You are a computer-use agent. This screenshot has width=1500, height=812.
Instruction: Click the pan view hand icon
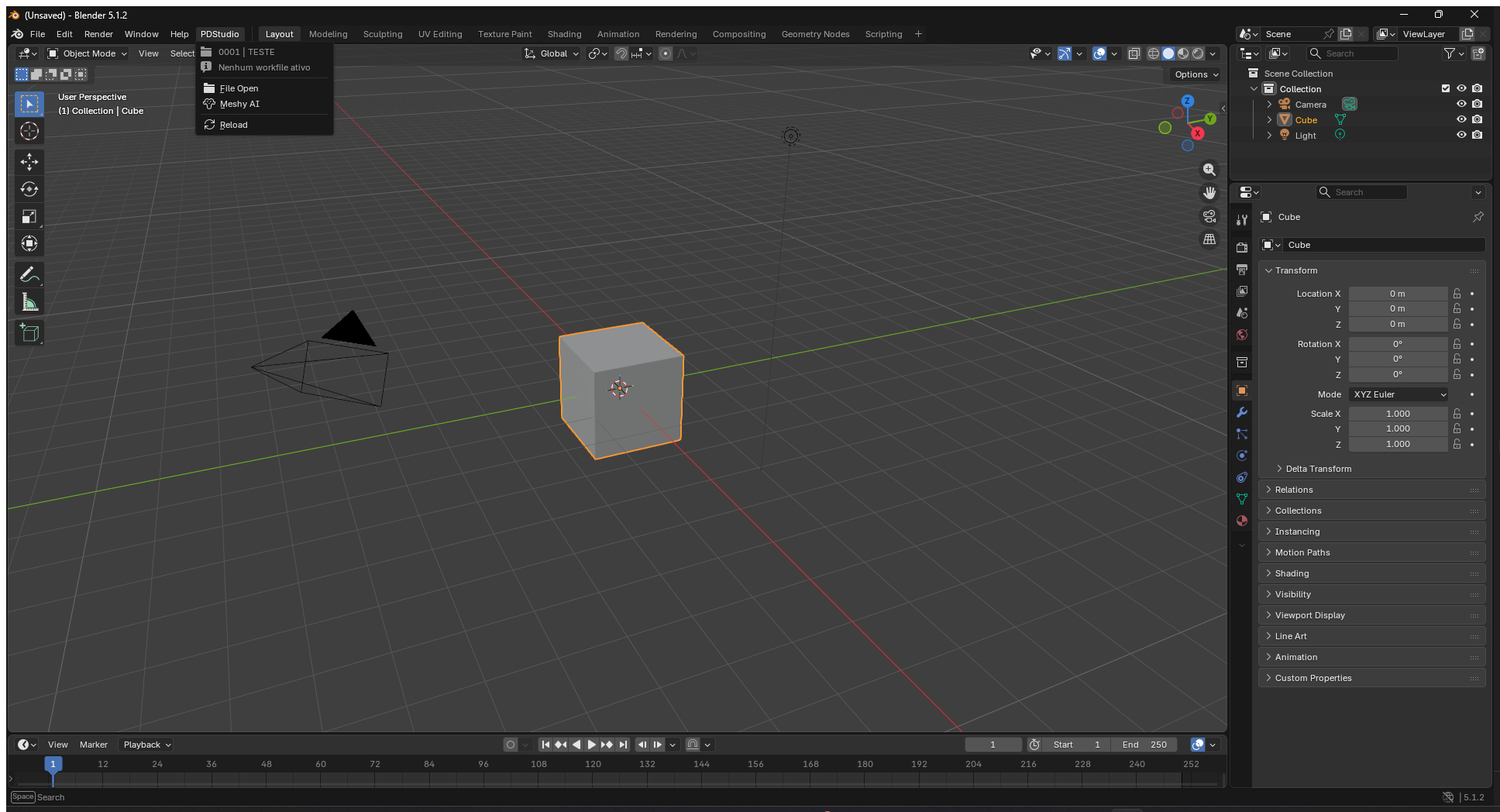pos(1209,193)
